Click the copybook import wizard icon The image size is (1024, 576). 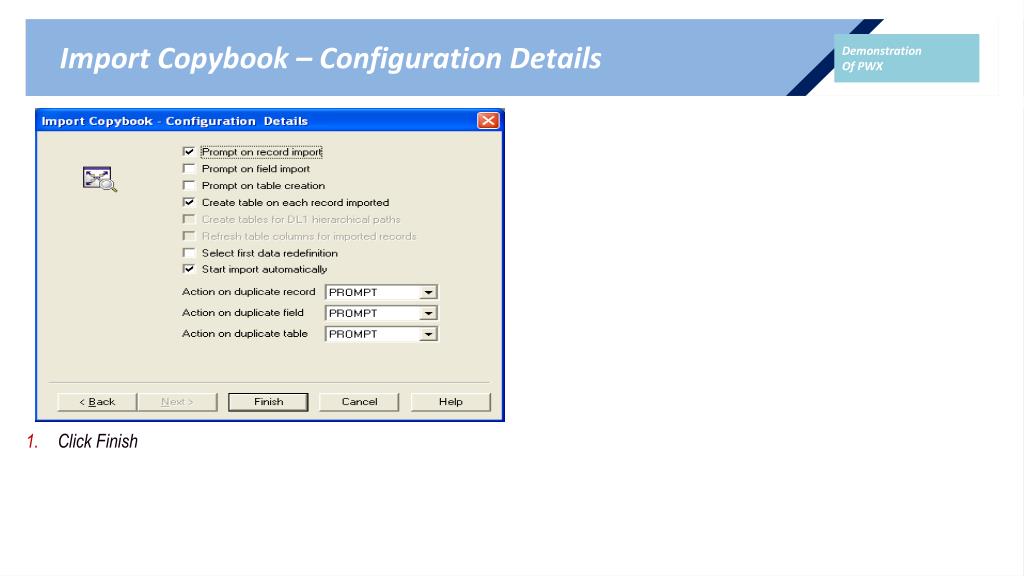coord(99,178)
